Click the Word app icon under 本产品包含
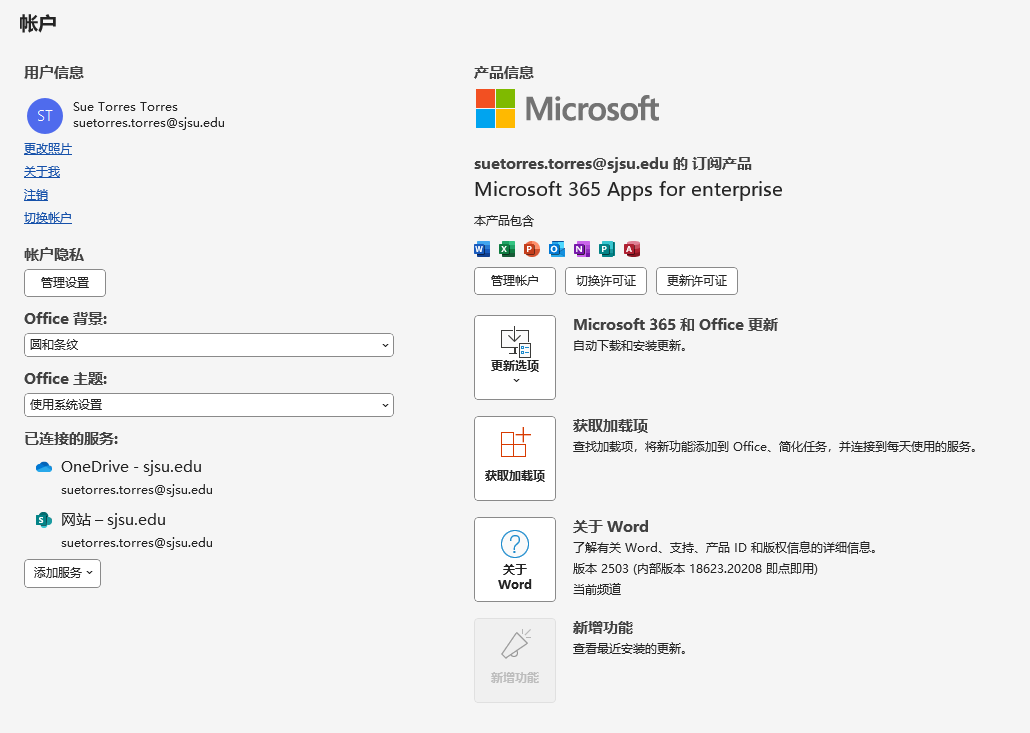1030x733 pixels. pos(482,249)
